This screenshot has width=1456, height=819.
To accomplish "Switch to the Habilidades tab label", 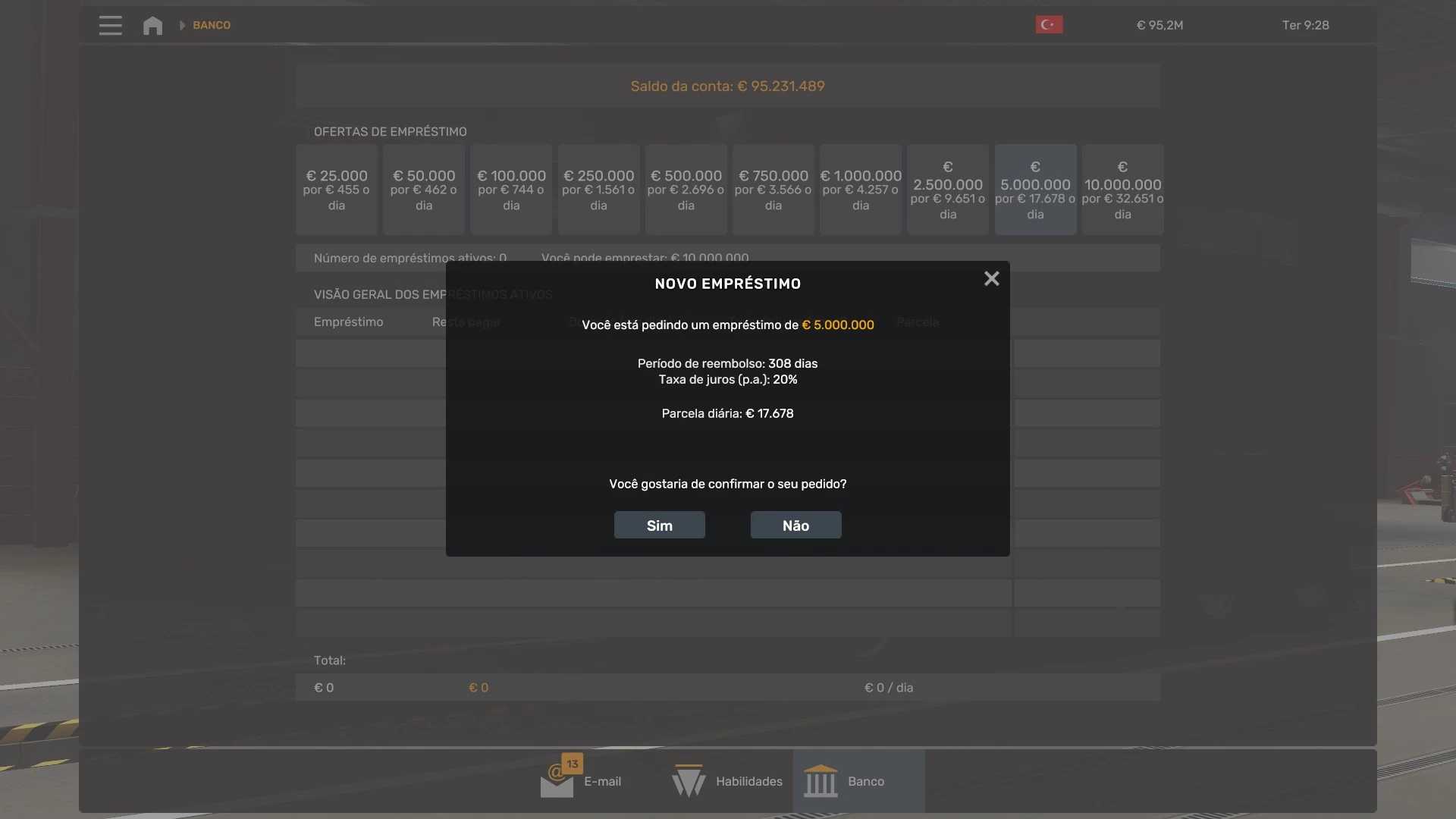I will coord(748,781).
